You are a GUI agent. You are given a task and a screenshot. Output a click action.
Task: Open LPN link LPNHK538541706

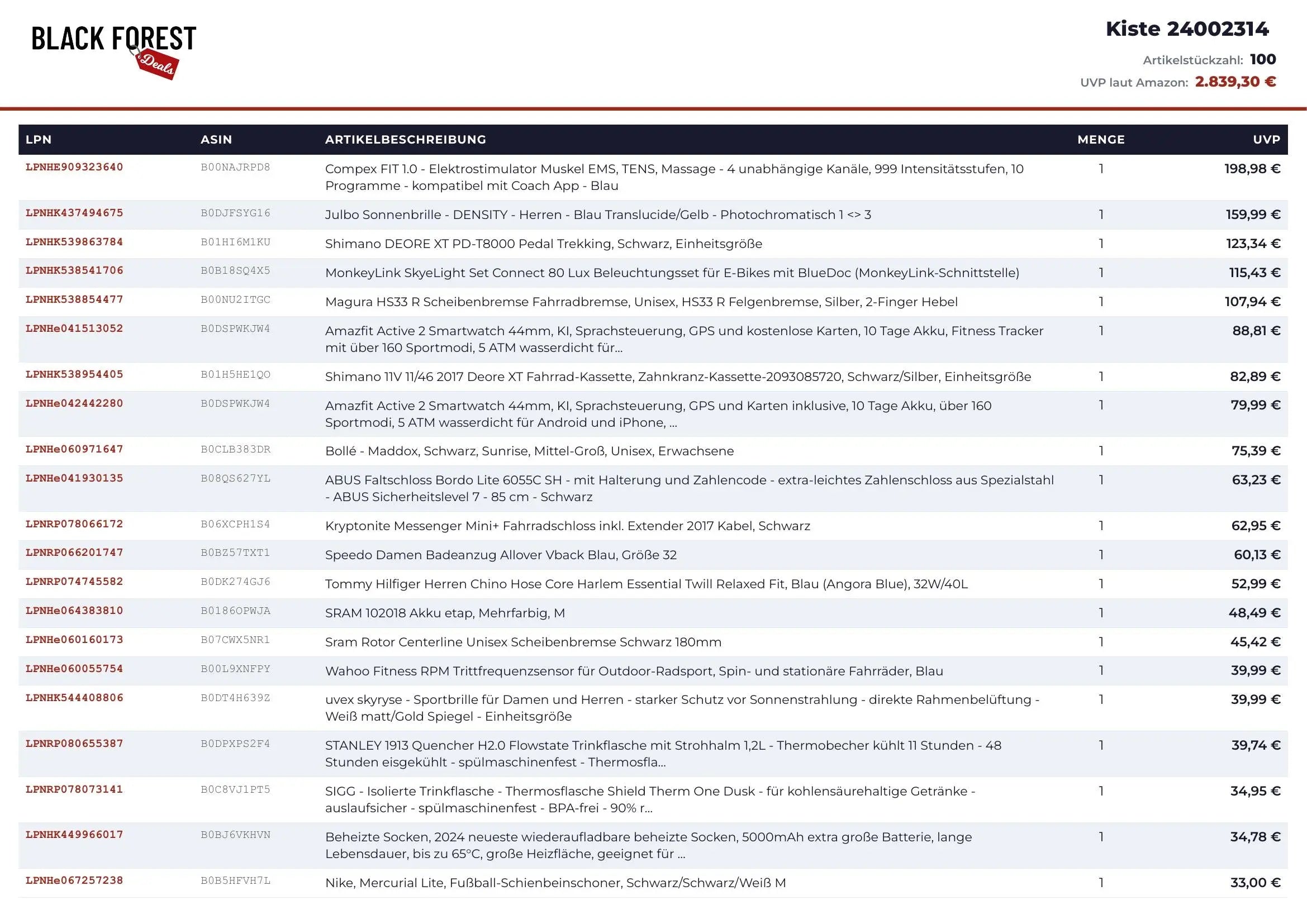click(x=74, y=271)
